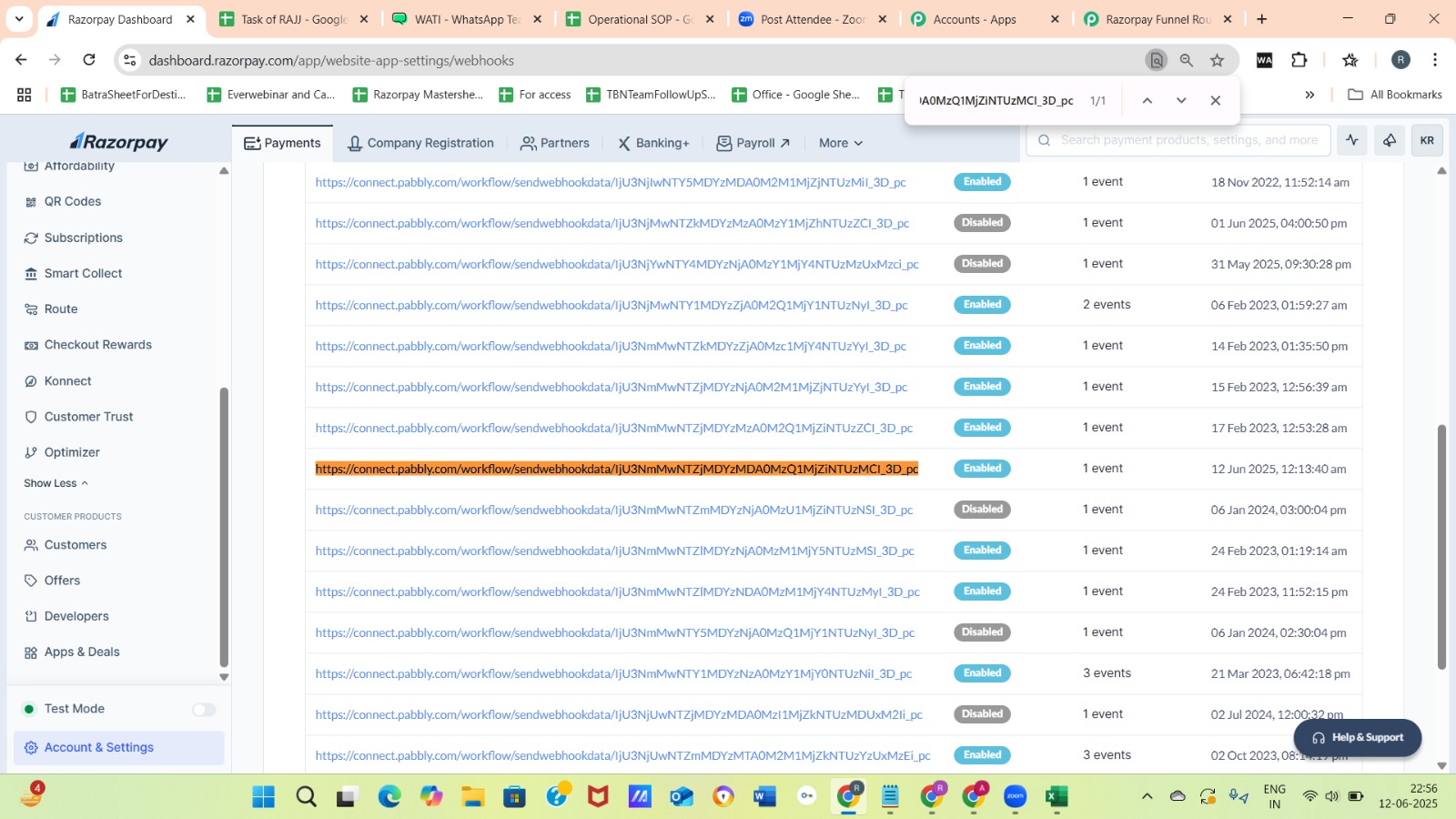Open the highlighted webhook URL link
1456x819 pixels.
pos(617,469)
